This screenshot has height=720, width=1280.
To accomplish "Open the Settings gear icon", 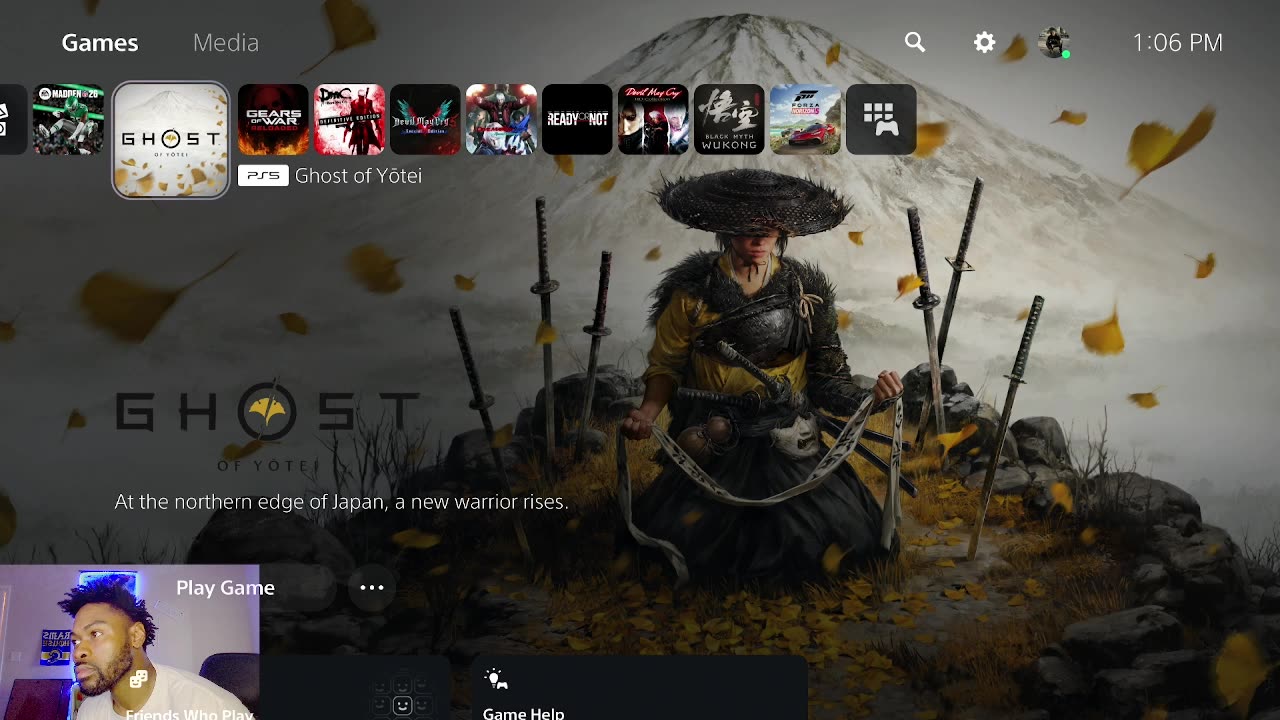I will pyautogui.click(x=985, y=42).
